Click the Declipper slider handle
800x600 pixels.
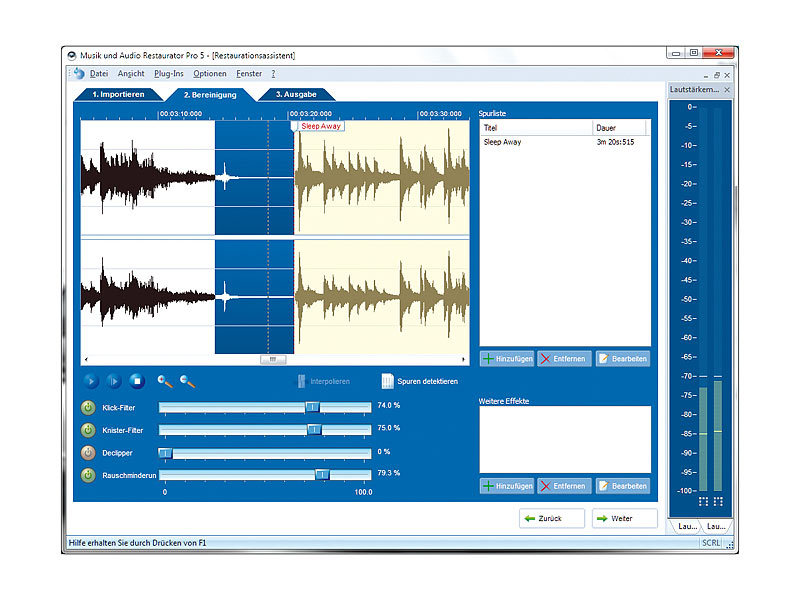[165, 453]
